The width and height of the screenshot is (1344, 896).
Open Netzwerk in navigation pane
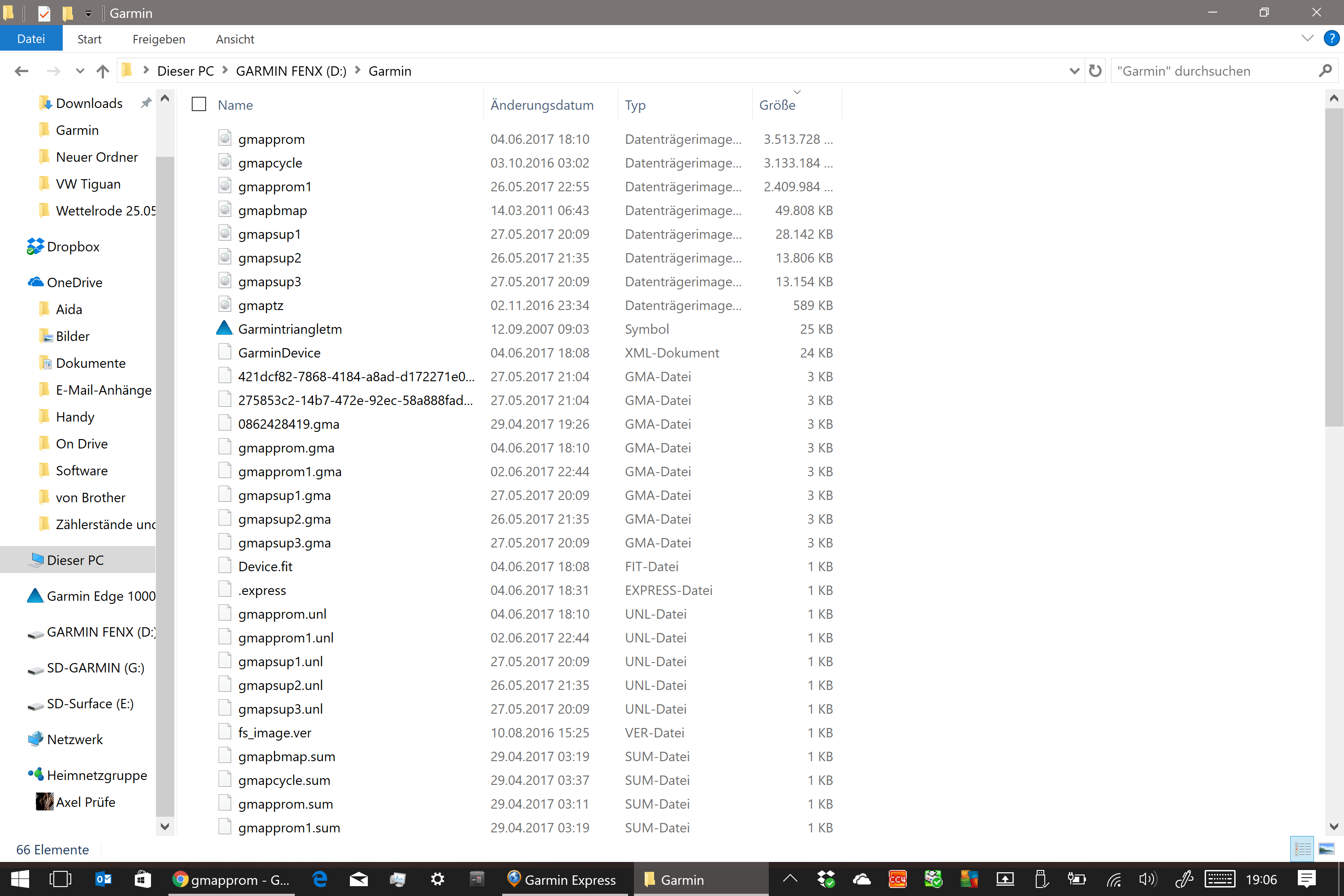coord(65,739)
